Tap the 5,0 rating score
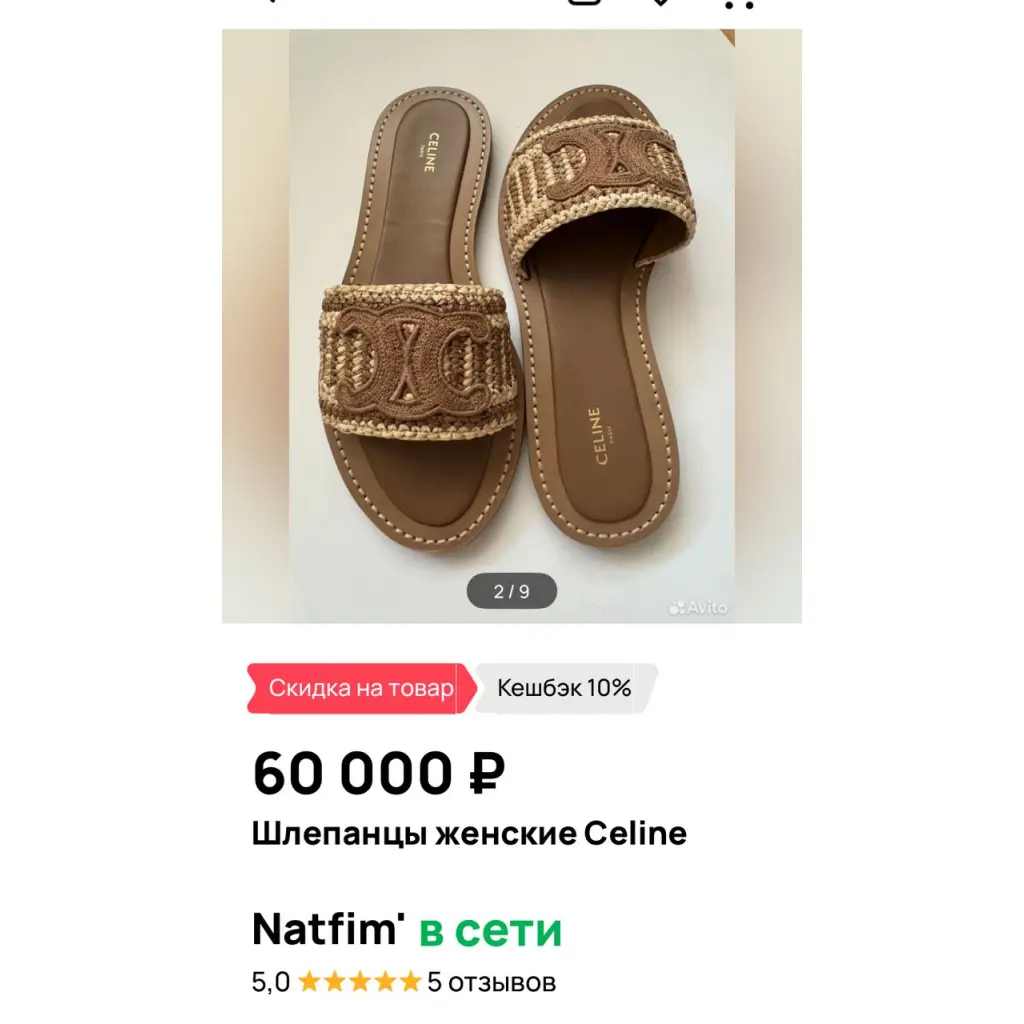The height and width of the screenshot is (1024, 1024). (x=270, y=982)
